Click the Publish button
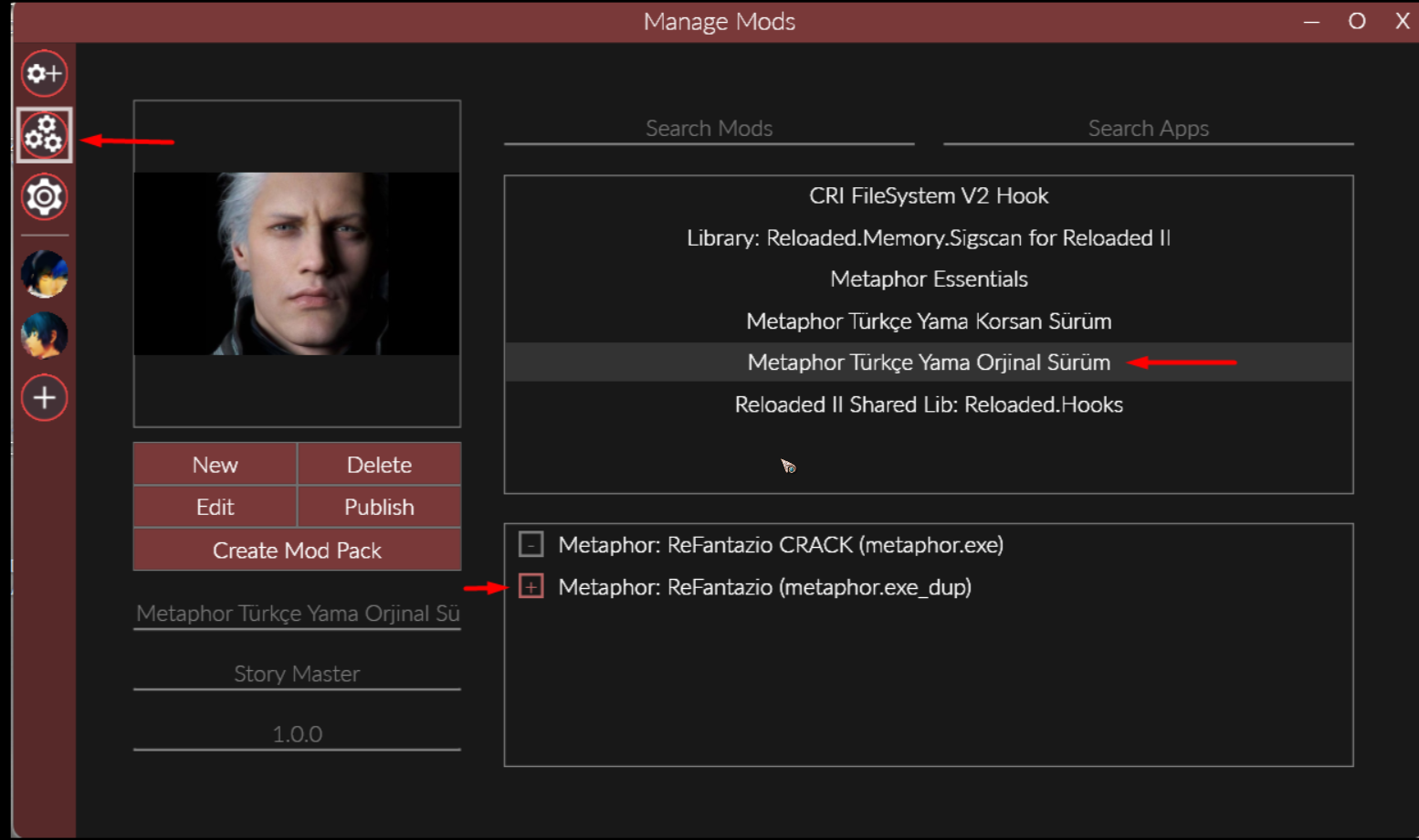The image size is (1419, 840). click(379, 507)
